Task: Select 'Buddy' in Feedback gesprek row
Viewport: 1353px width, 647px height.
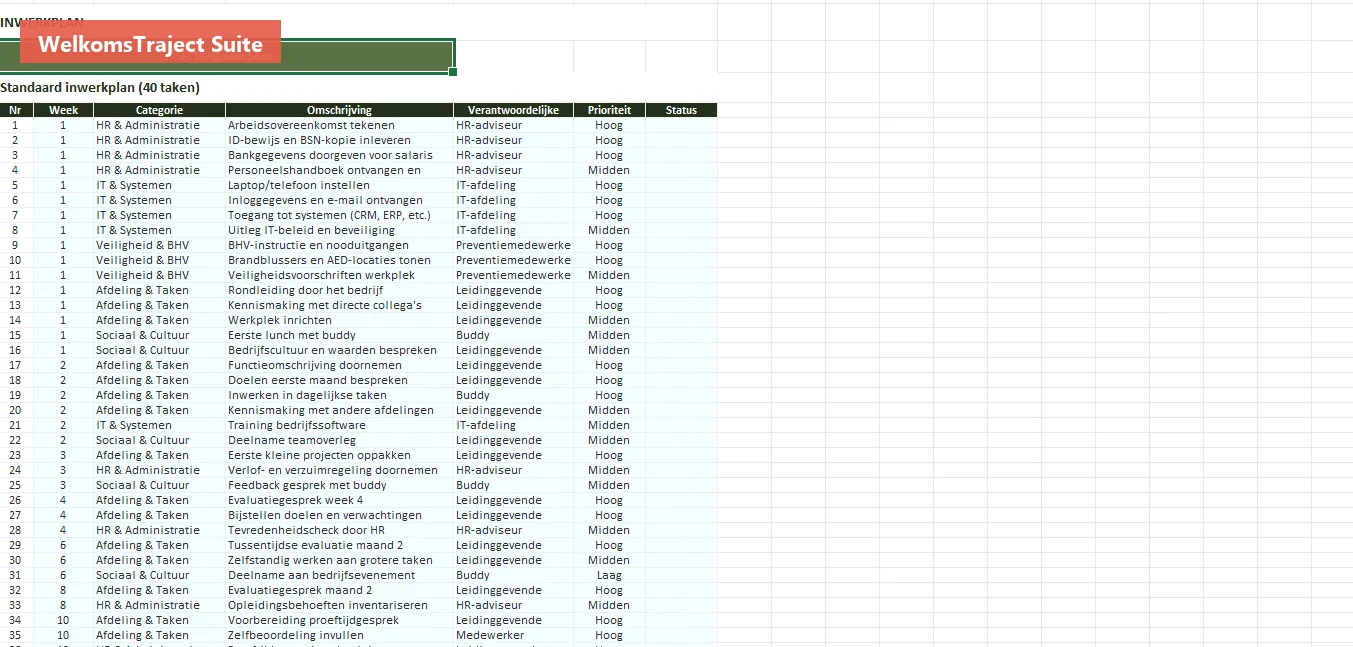Action: point(514,485)
